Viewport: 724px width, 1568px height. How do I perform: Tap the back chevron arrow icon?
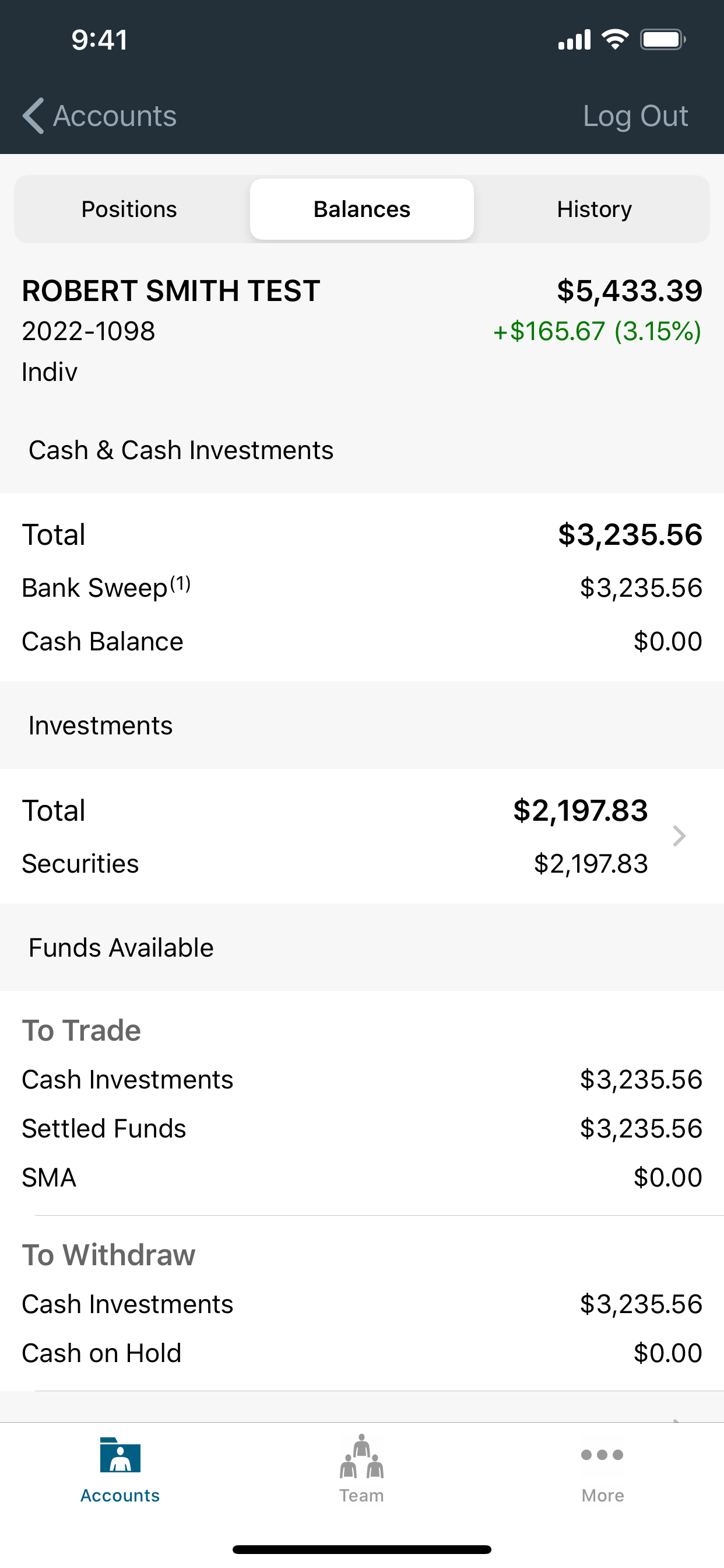pyautogui.click(x=33, y=116)
